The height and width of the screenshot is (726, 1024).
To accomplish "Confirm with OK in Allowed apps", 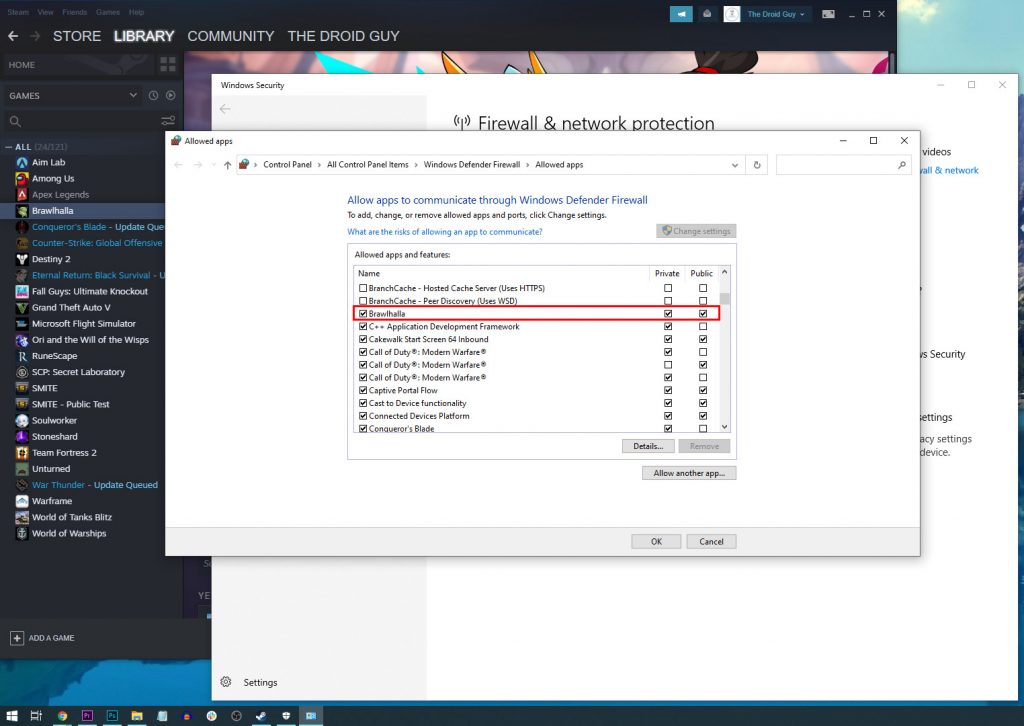I will click(656, 542).
